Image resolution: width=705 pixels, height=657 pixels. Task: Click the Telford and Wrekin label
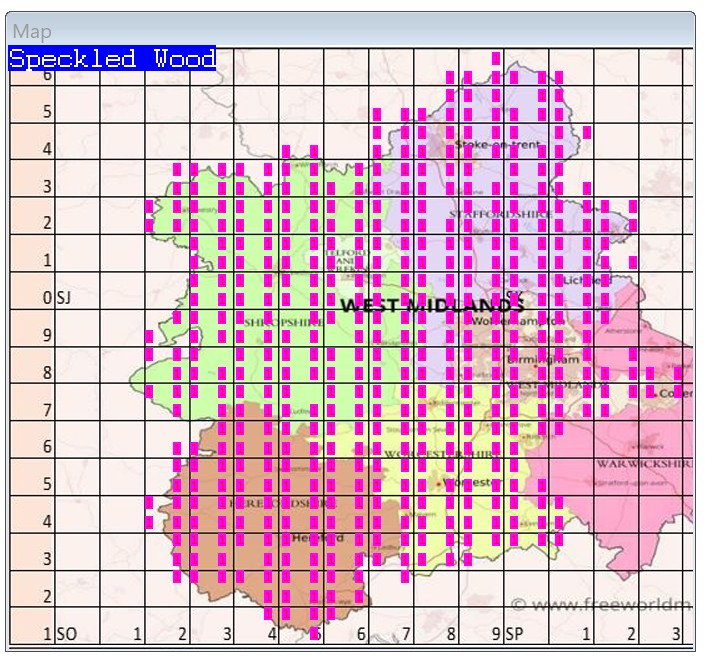pyautogui.click(x=347, y=262)
